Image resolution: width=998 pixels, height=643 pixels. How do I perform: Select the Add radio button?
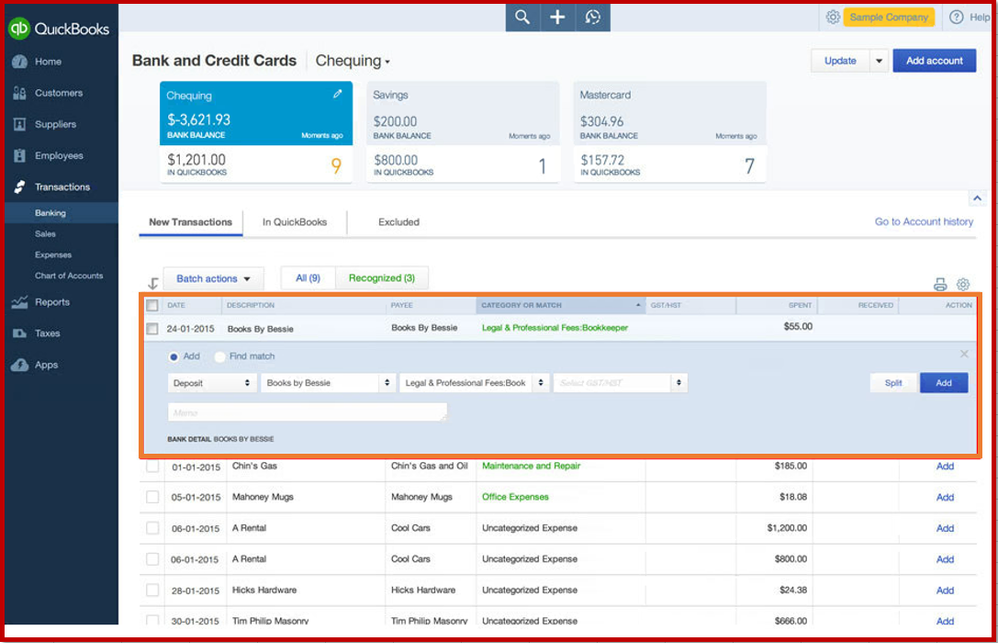[173, 357]
